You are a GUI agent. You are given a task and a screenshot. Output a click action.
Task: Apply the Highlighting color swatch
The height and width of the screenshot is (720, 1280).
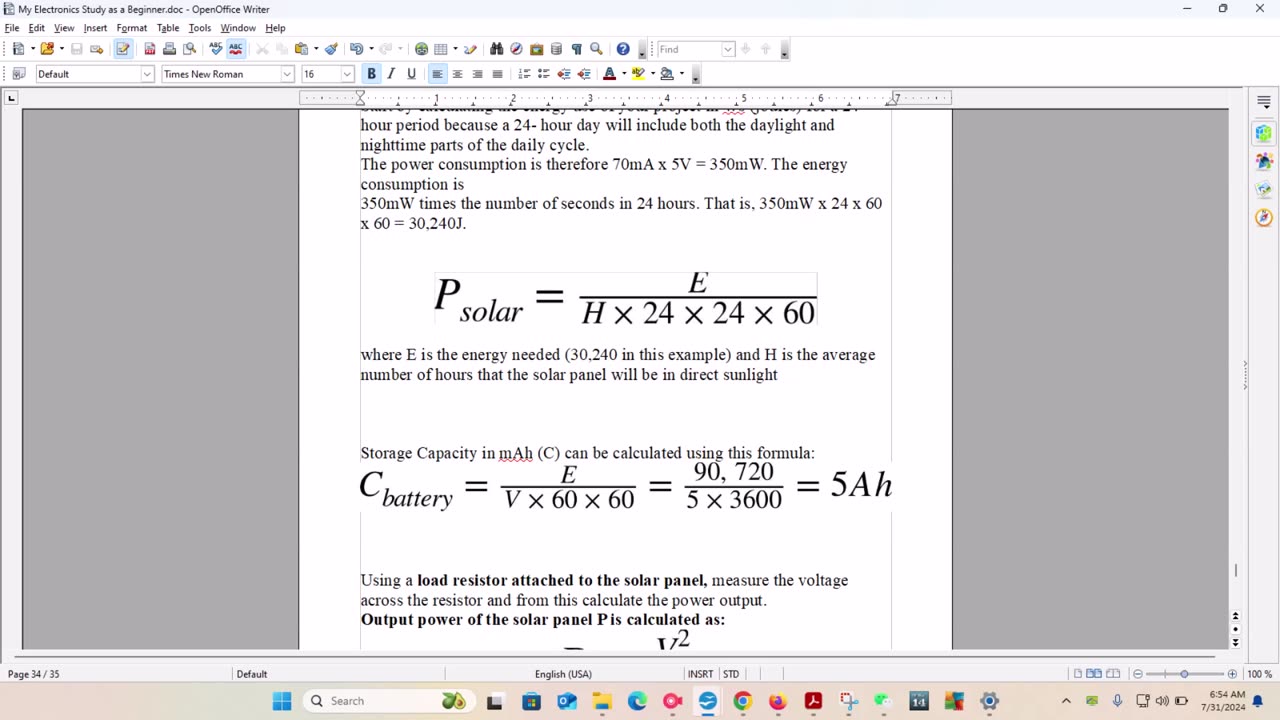638,74
